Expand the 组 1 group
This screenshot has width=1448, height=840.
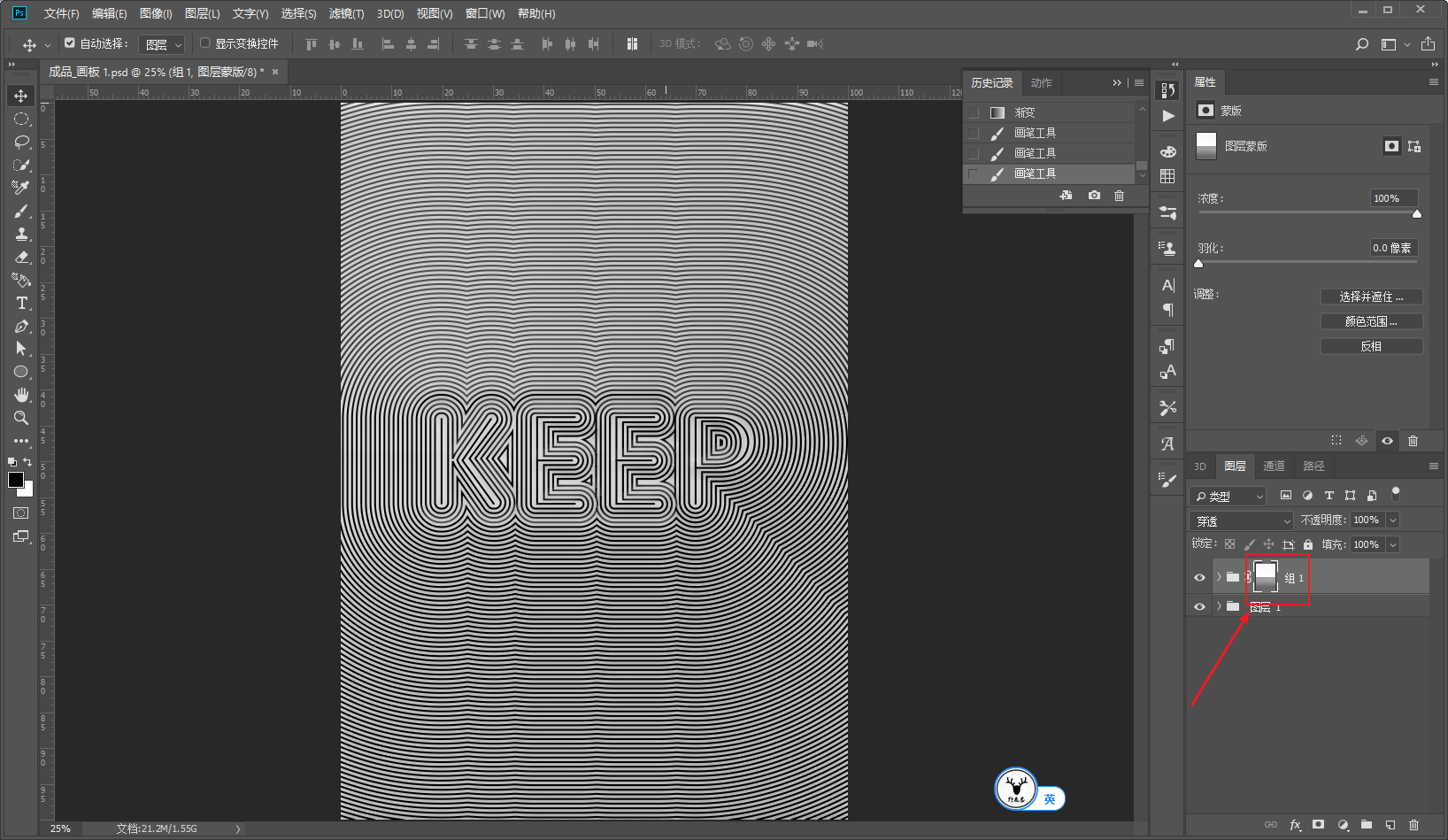click(x=1219, y=577)
